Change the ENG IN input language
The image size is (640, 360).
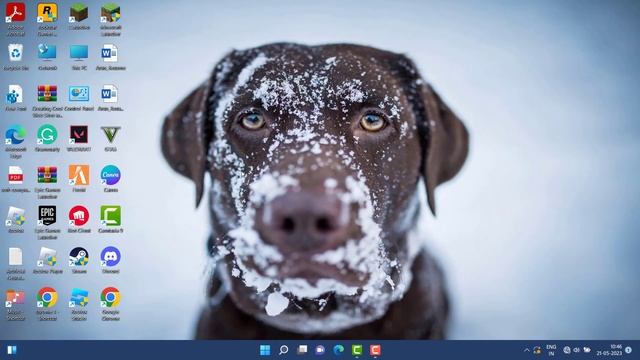tap(551, 350)
